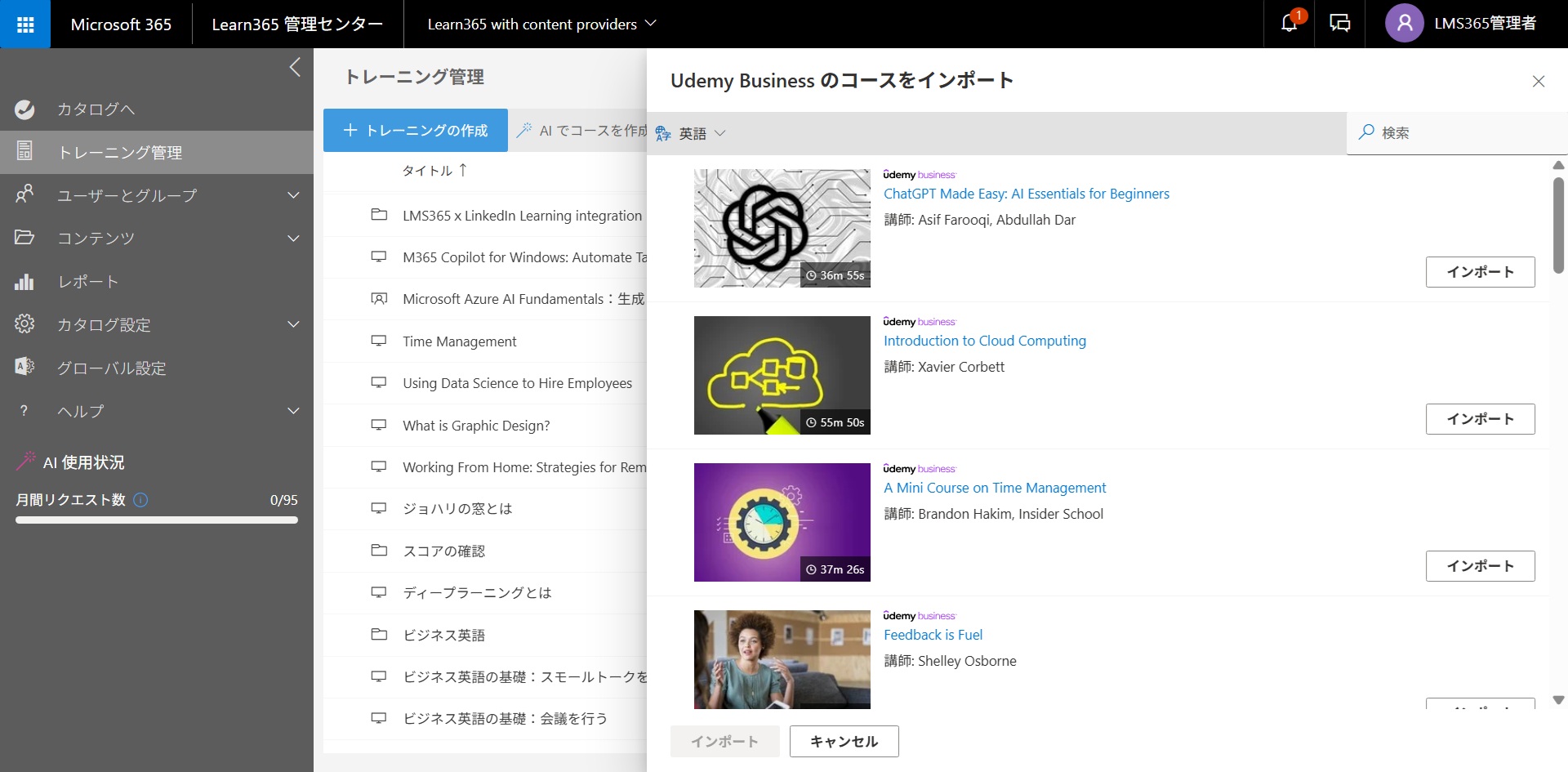
Task: Click the Feedback is Fuel thumbnail
Action: click(x=782, y=659)
